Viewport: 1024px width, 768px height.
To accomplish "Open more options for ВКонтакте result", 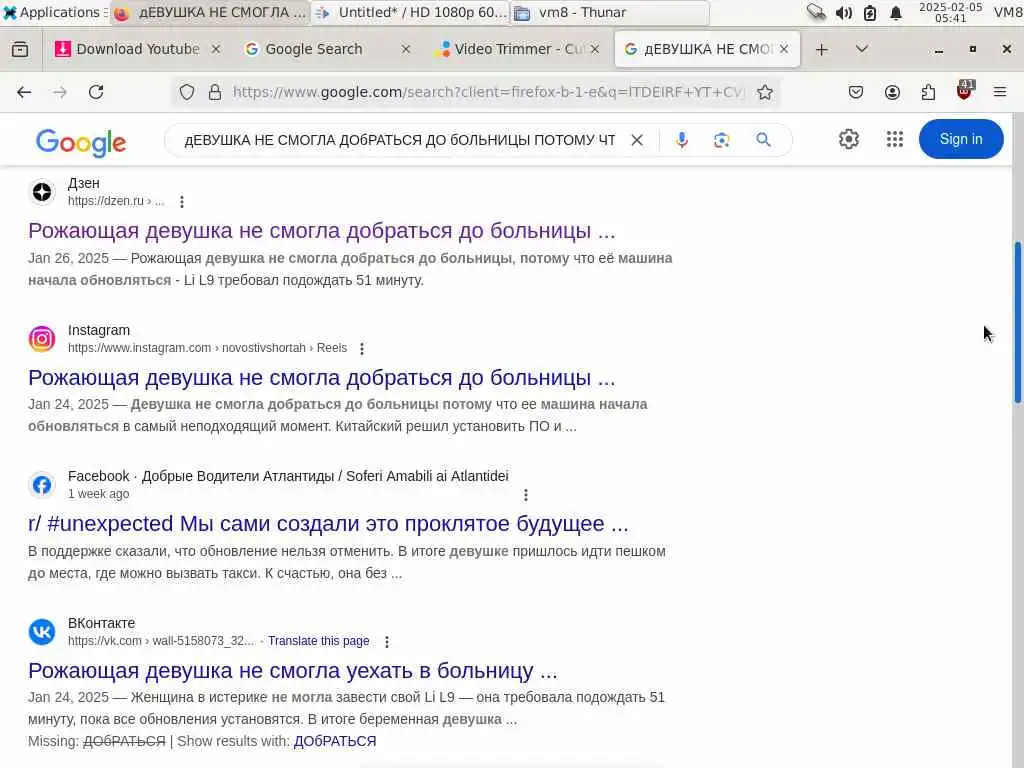I will [387, 642].
